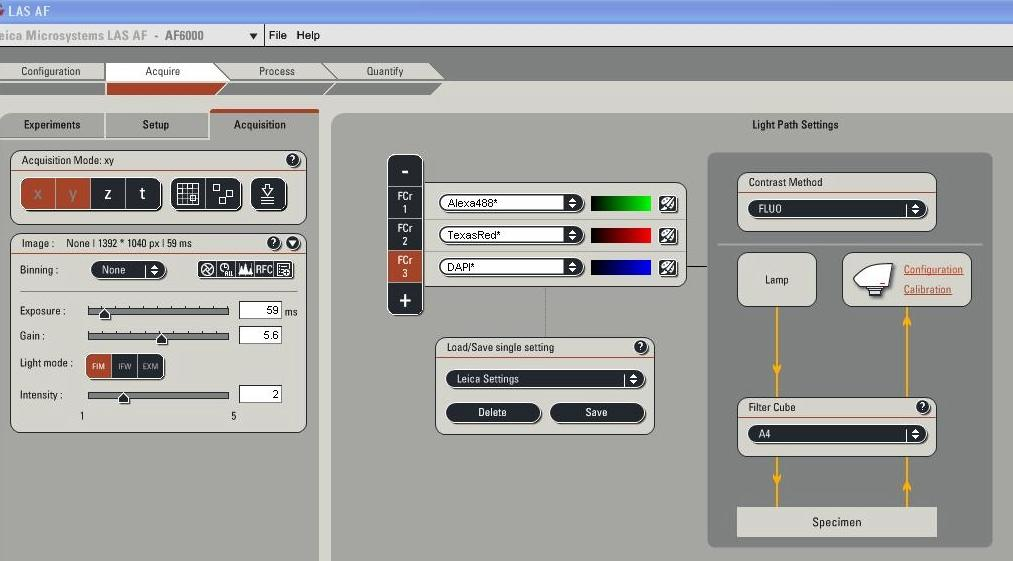
Task: Open the camera Calibration link
Action: pyautogui.click(x=927, y=290)
